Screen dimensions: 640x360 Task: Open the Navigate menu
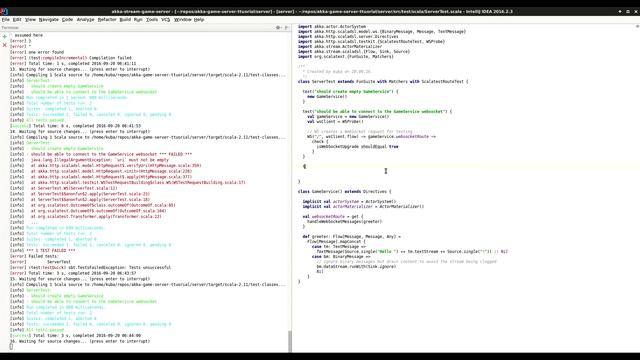pos(49,20)
